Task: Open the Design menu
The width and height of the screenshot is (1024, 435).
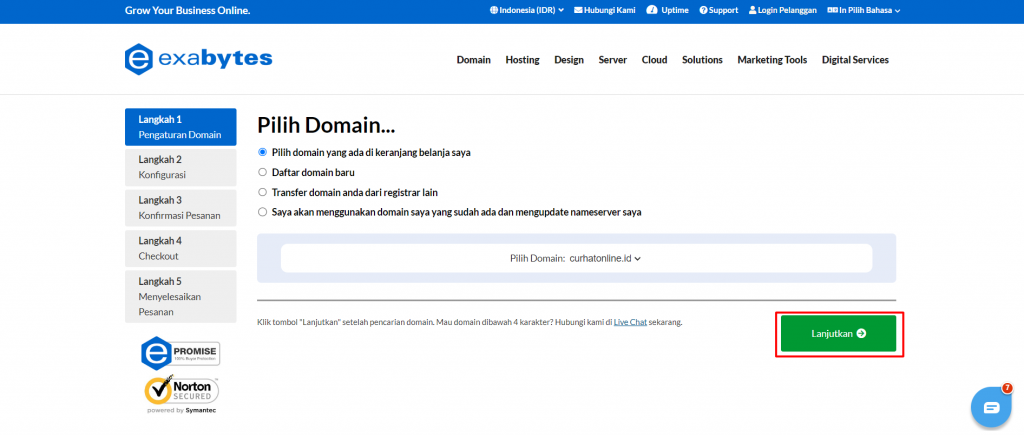Action: click(569, 60)
